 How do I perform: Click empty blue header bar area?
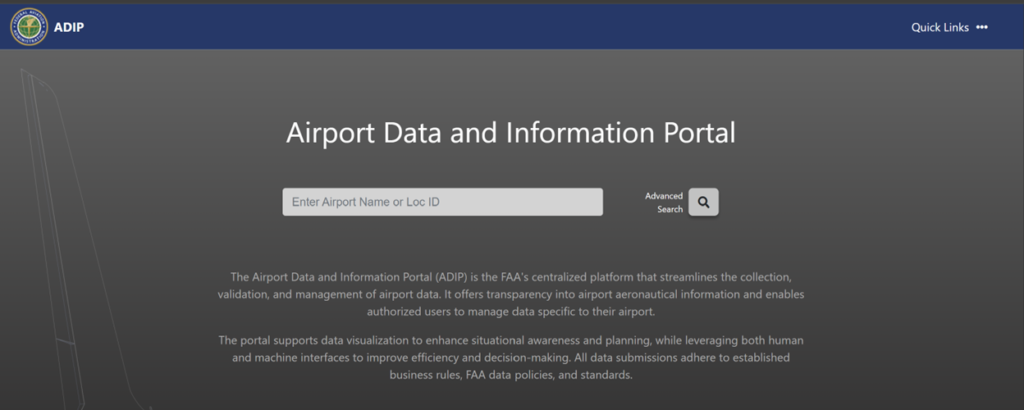point(500,27)
